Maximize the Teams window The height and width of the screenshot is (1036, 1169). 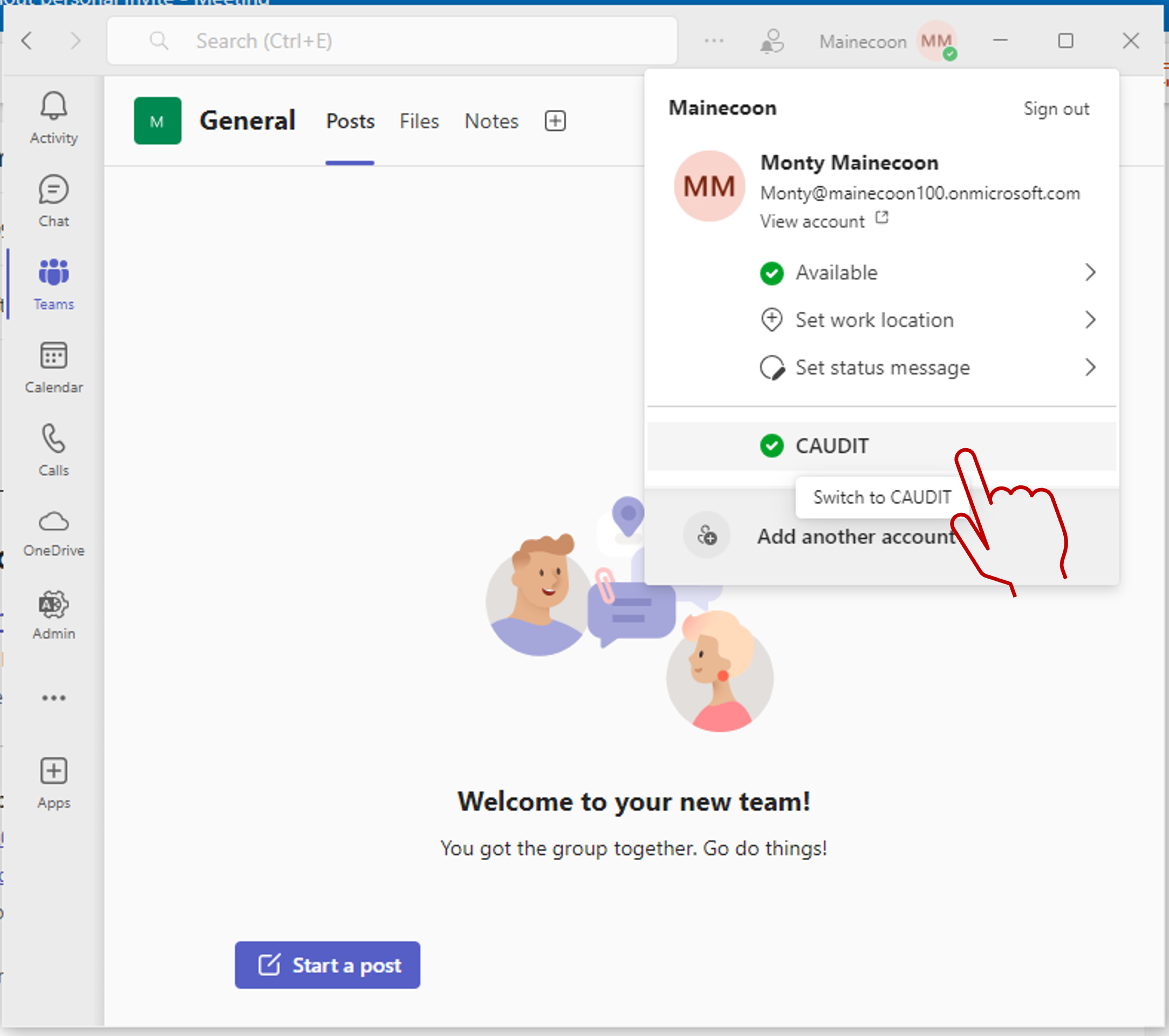tap(1065, 40)
